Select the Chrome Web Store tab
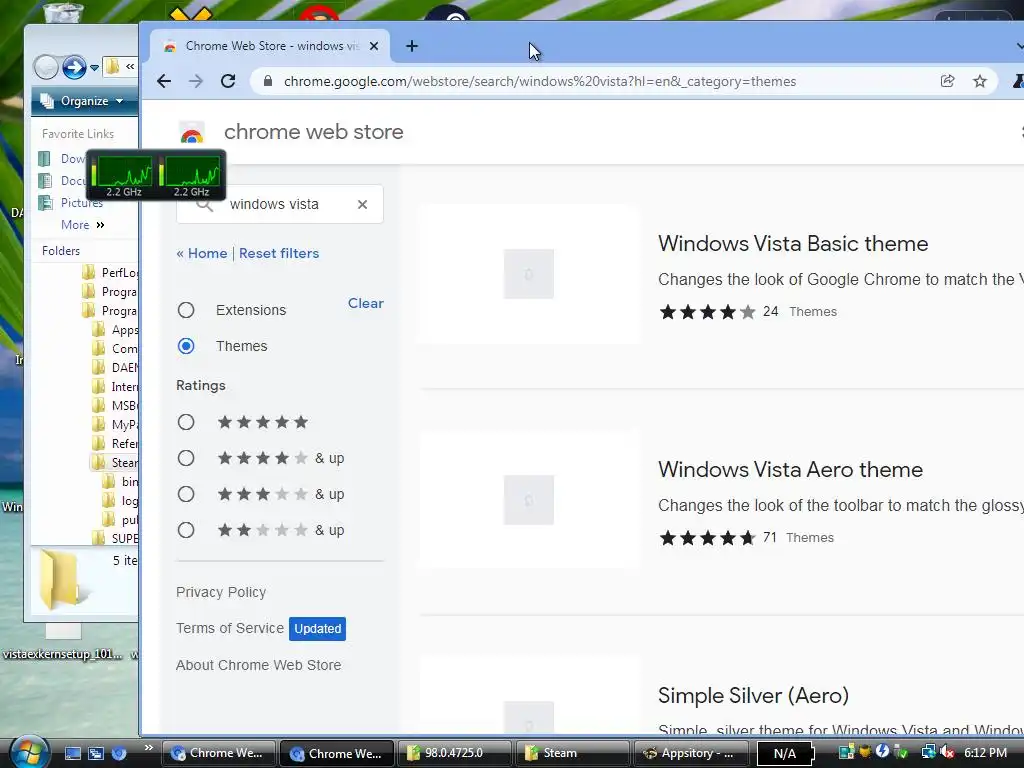 [x=270, y=46]
